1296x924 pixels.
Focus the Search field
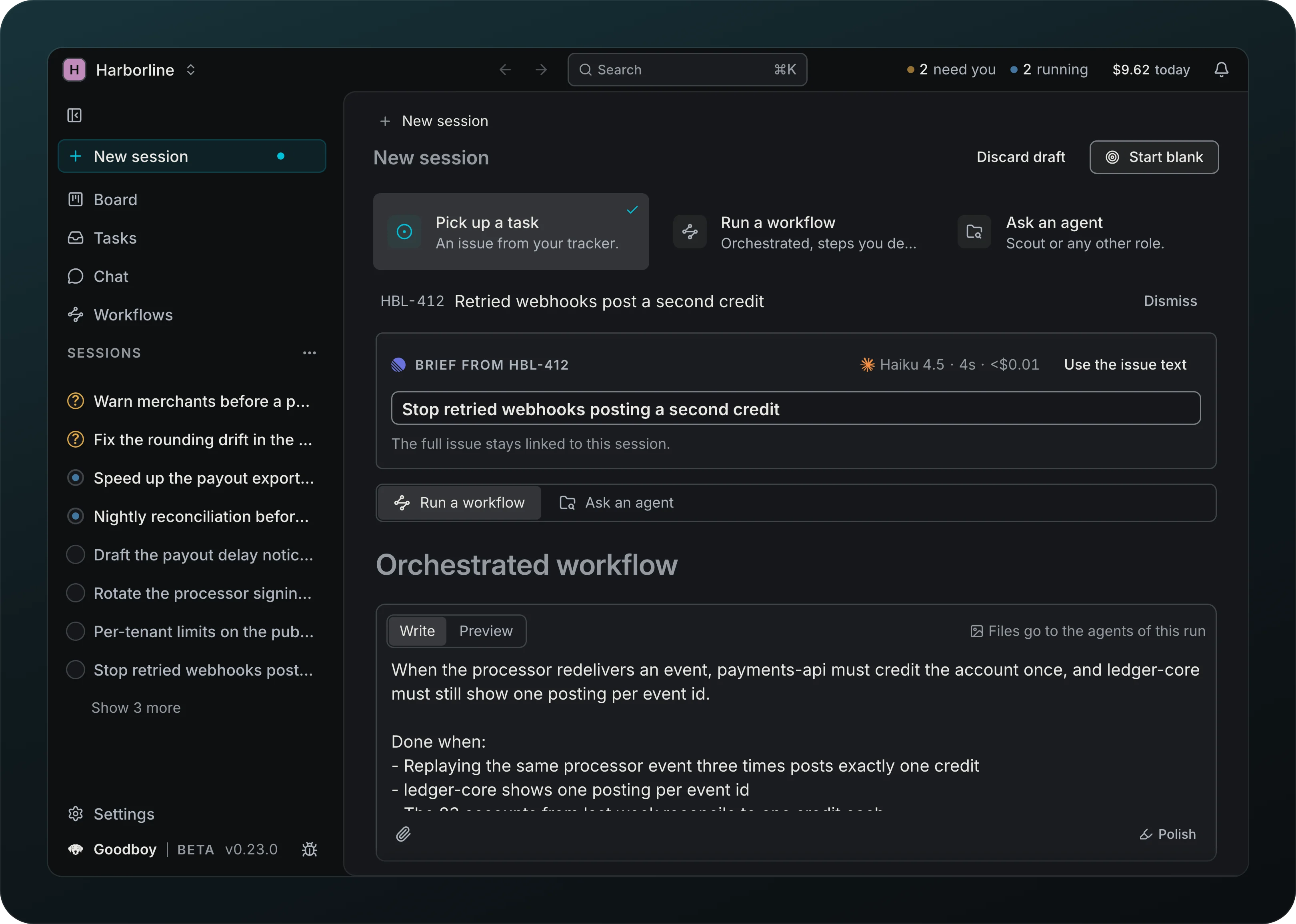pos(687,70)
